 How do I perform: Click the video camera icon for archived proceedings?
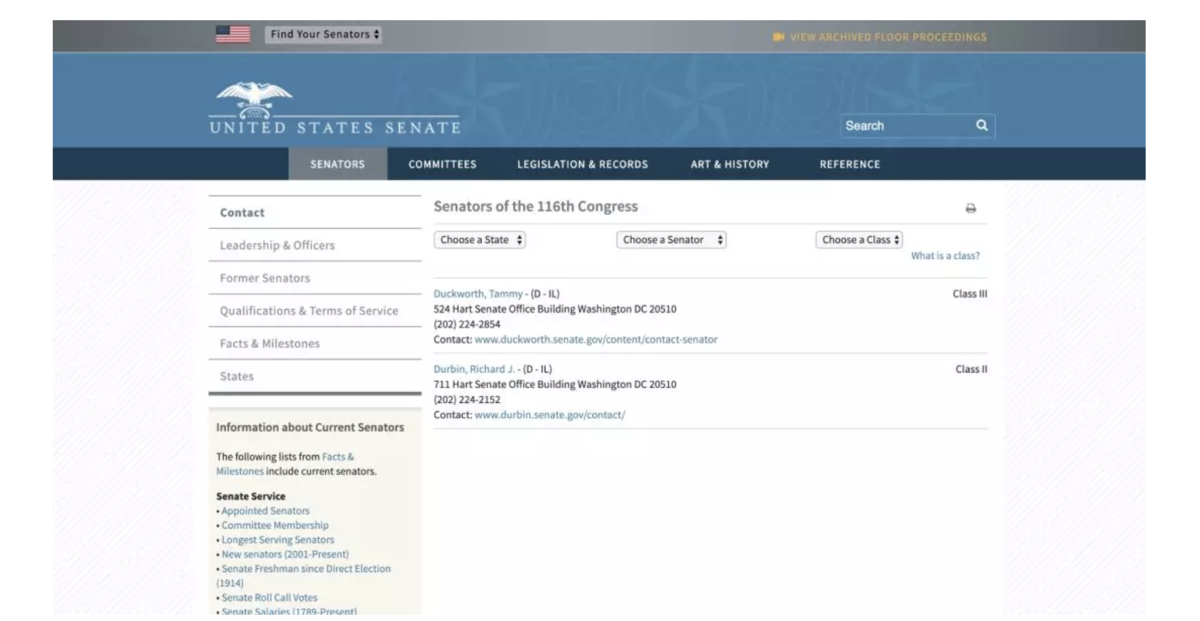[x=778, y=37]
